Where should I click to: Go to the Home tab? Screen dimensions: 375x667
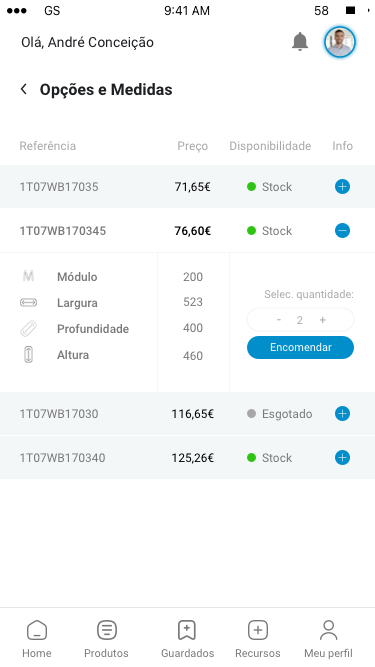click(x=37, y=638)
